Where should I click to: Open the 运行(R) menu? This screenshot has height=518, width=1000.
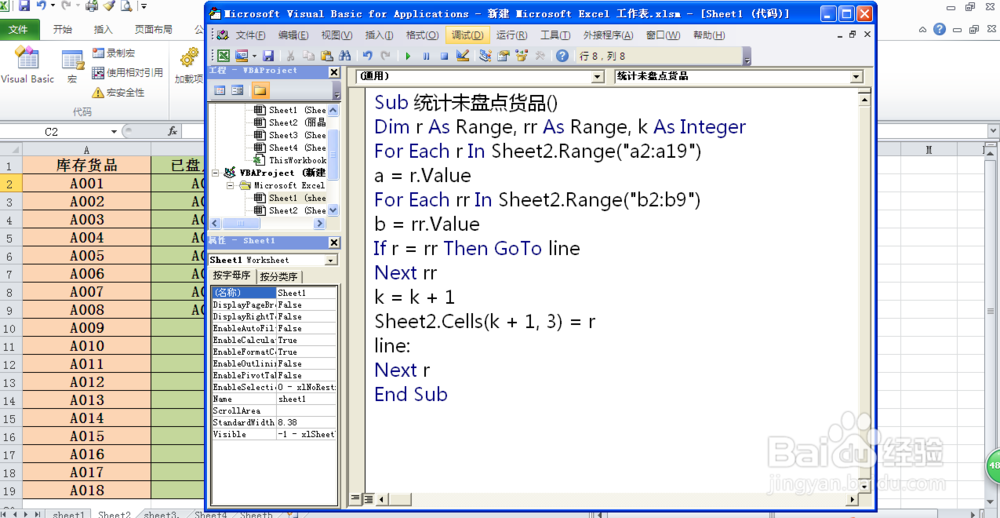[x=511, y=34]
